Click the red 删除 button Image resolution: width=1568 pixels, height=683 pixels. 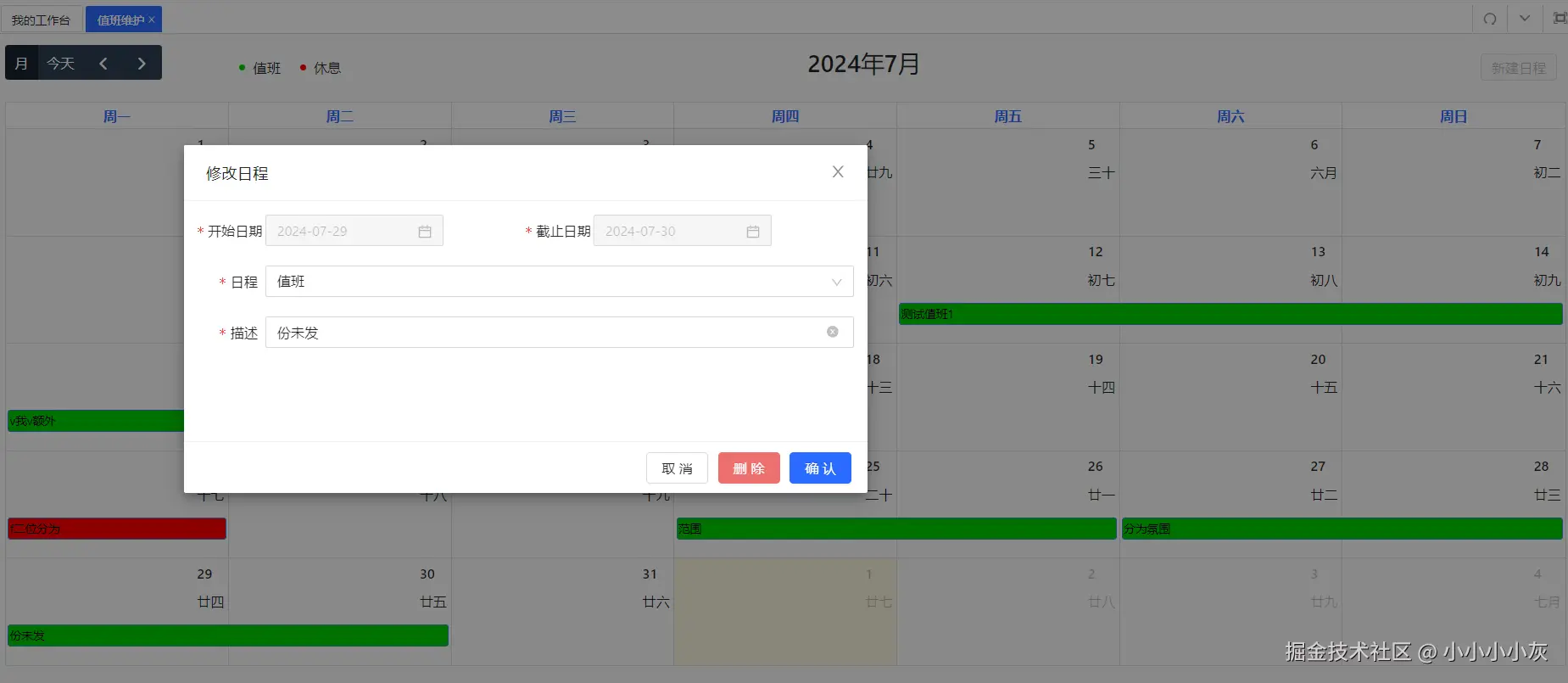[x=749, y=468]
